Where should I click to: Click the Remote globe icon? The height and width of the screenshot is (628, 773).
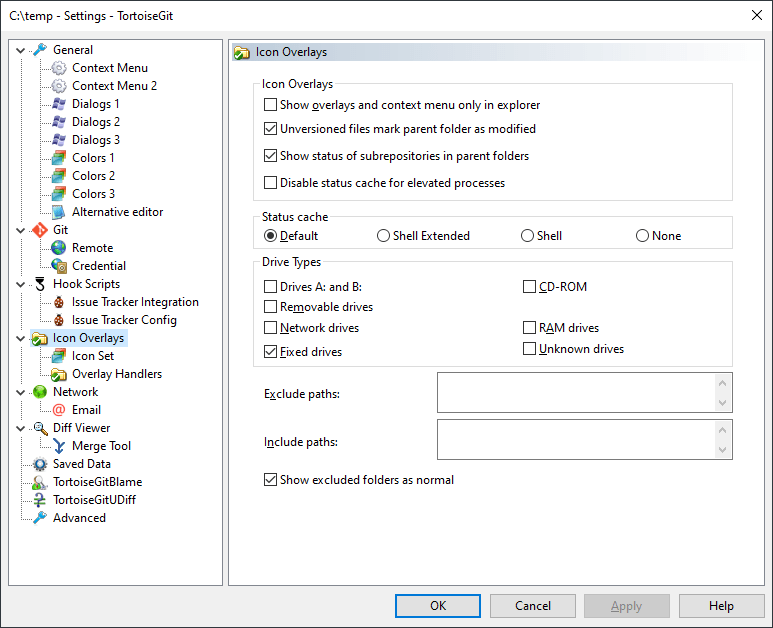click(59, 248)
